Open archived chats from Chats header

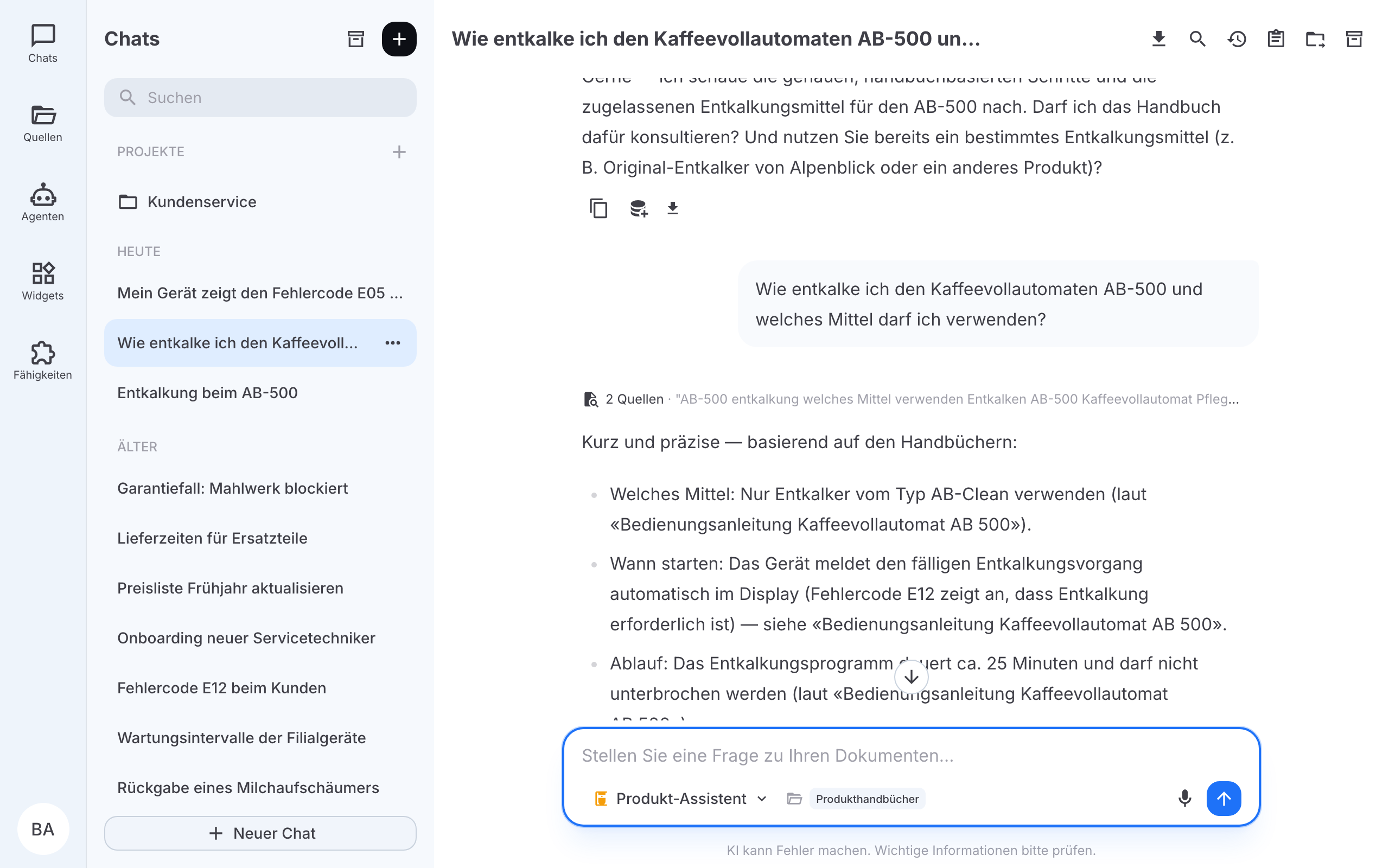click(x=356, y=39)
